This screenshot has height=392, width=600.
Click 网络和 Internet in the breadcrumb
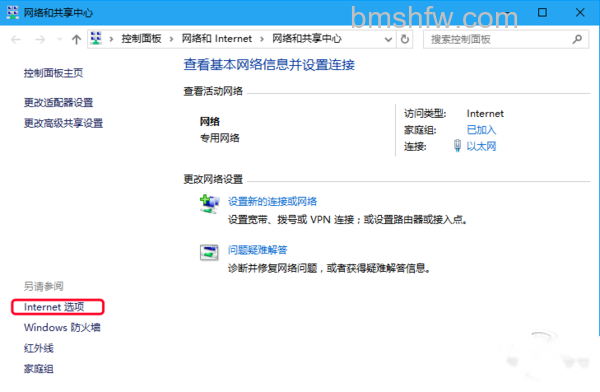point(217,39)
